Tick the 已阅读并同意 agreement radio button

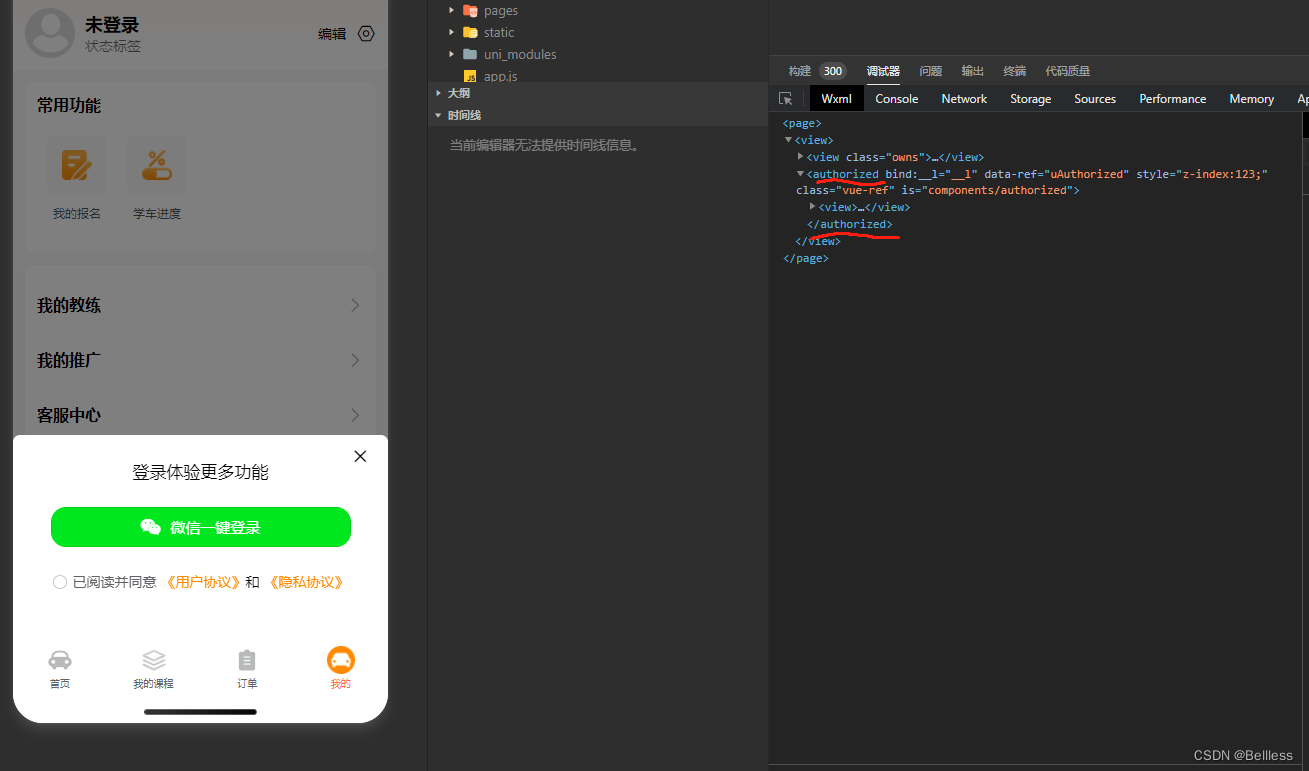tap(60, 582)
